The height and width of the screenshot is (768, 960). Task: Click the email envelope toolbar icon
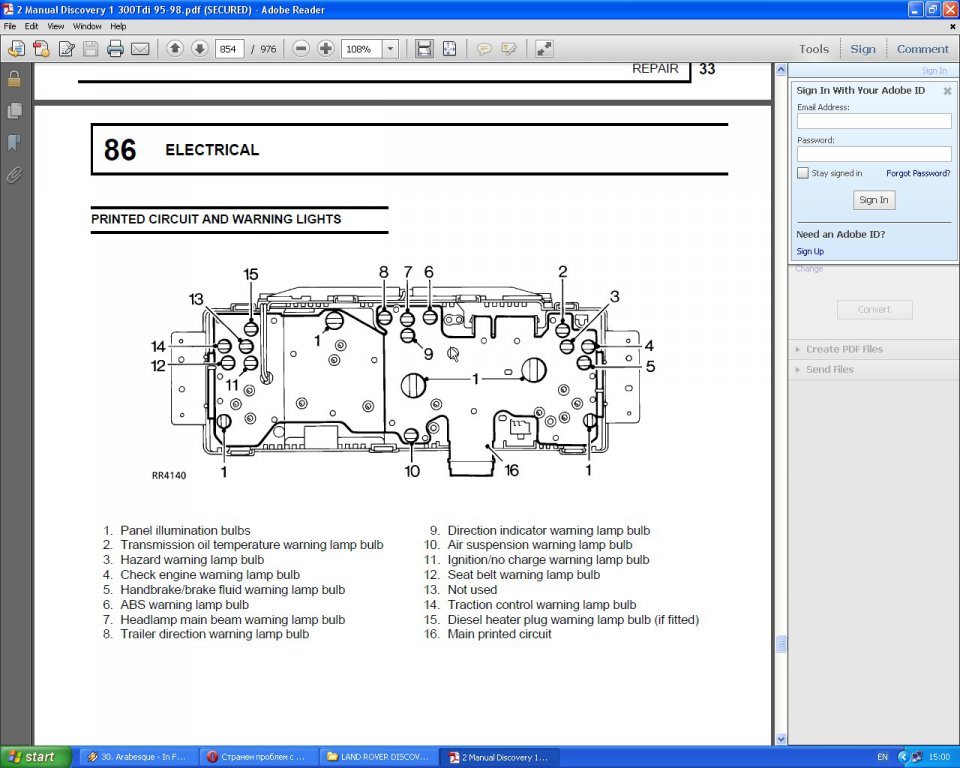tap(140, 48)
